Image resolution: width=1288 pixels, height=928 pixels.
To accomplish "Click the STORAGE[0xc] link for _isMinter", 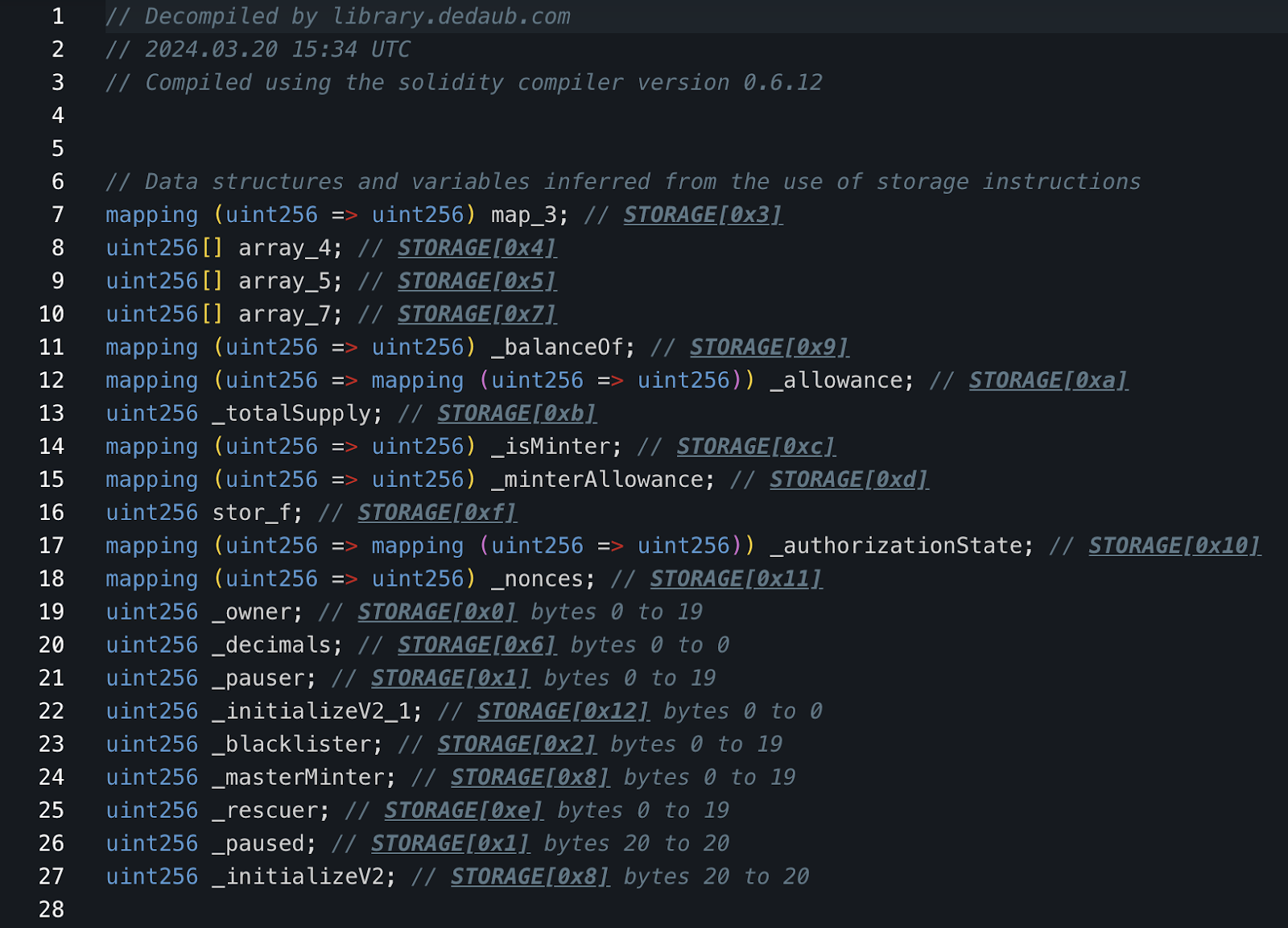I will pos(756,446).
